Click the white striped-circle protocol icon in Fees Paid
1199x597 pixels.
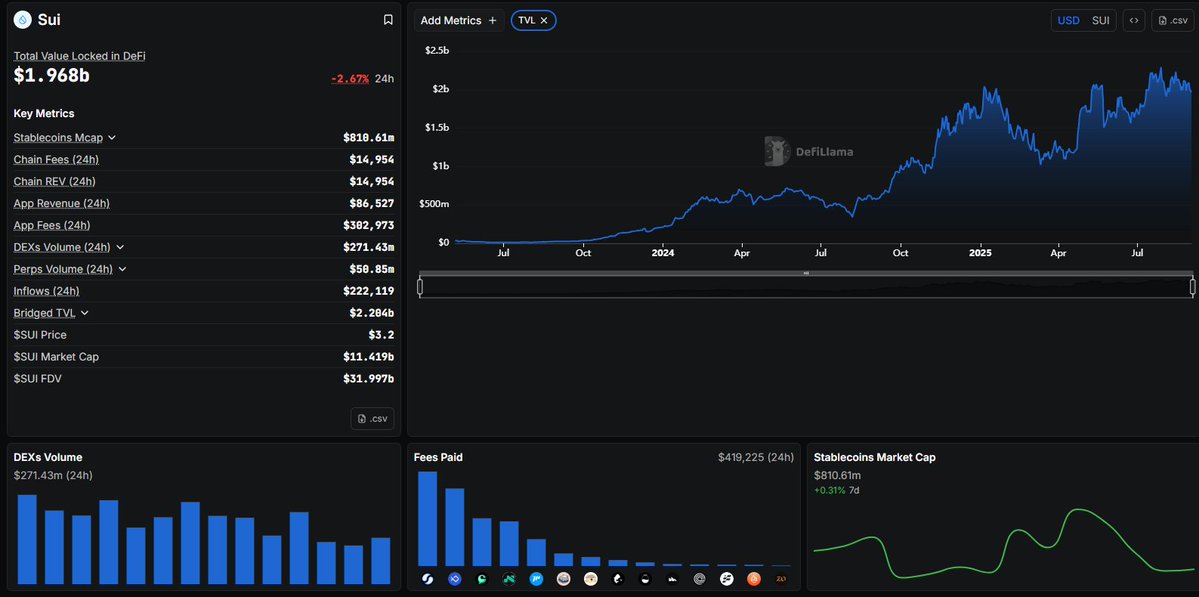(x=726, y=579)
